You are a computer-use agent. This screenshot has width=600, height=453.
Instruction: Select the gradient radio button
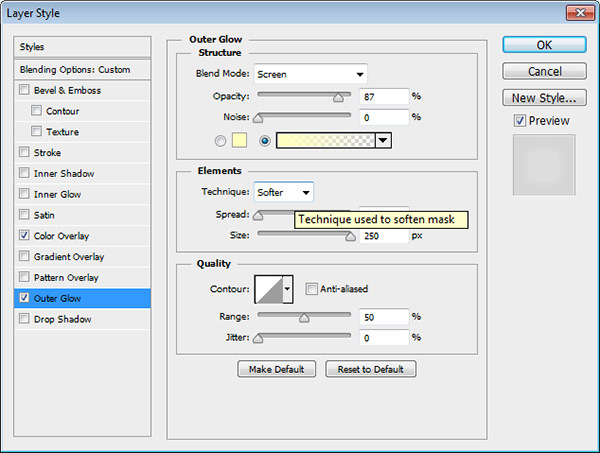coord(264,141)
